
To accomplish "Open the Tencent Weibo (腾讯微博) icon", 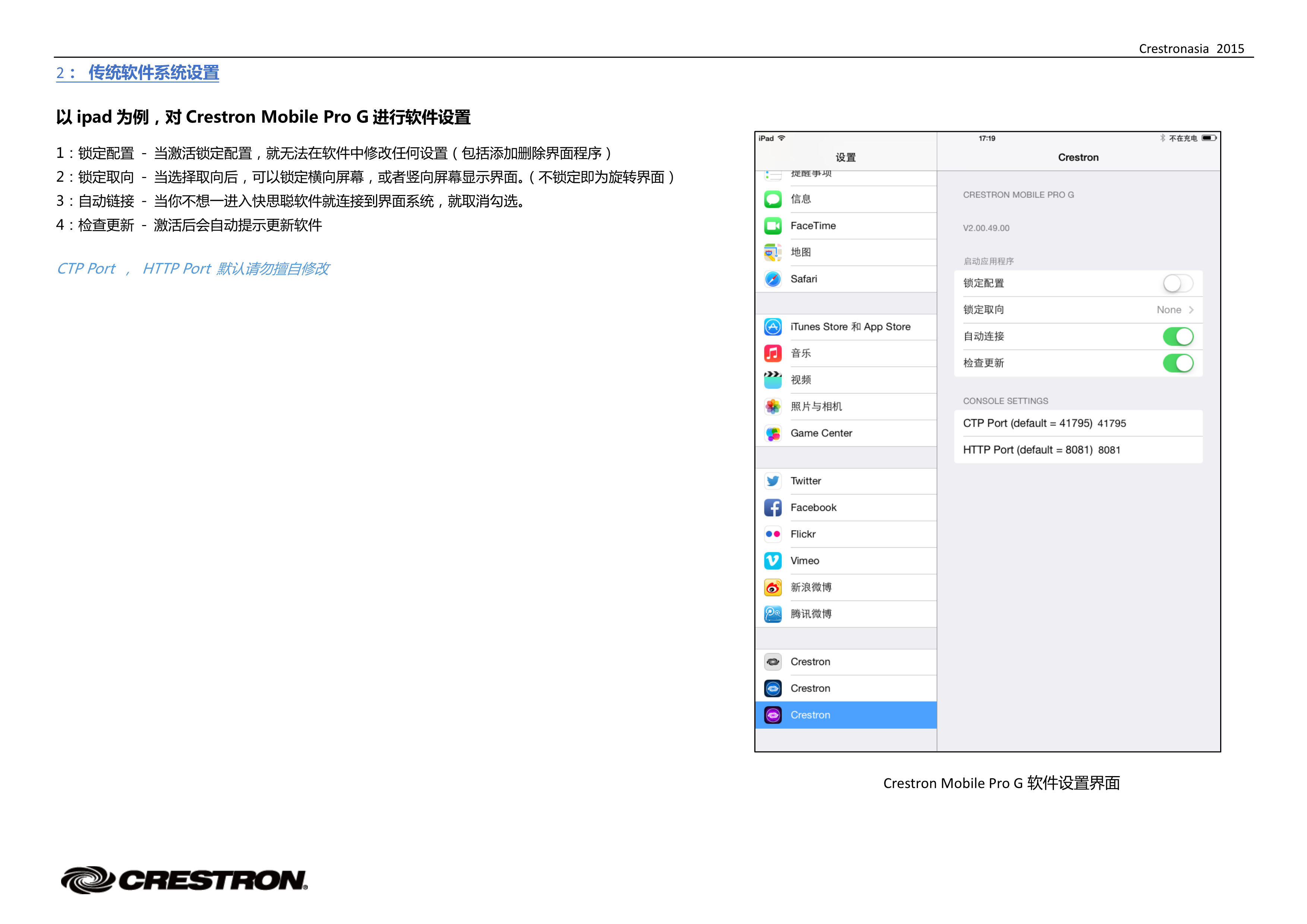I will pos(773,614).
